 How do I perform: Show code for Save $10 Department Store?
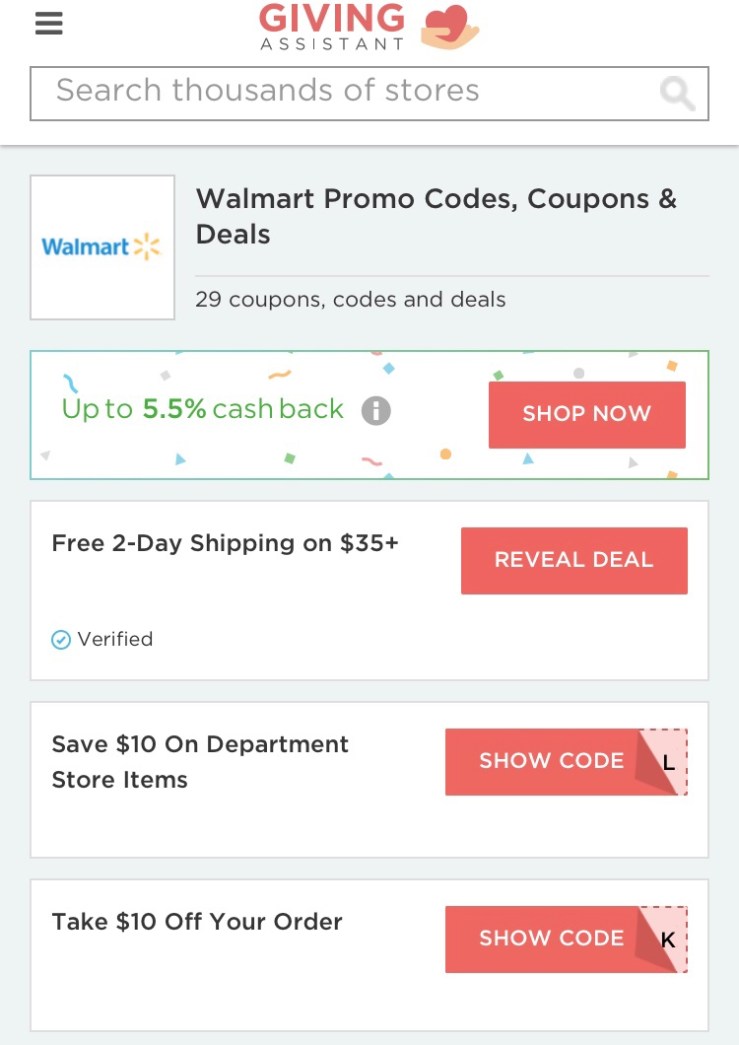coord(550,761)
